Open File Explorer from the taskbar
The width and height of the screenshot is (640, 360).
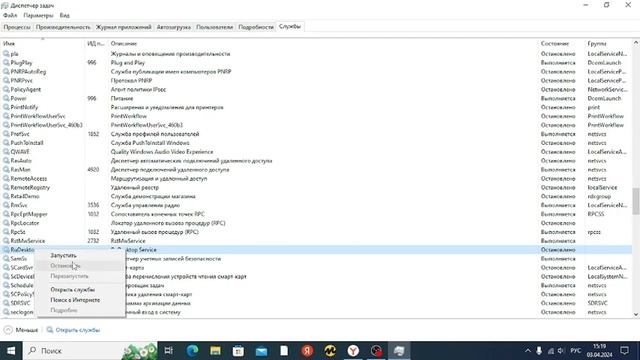[215, 351]
